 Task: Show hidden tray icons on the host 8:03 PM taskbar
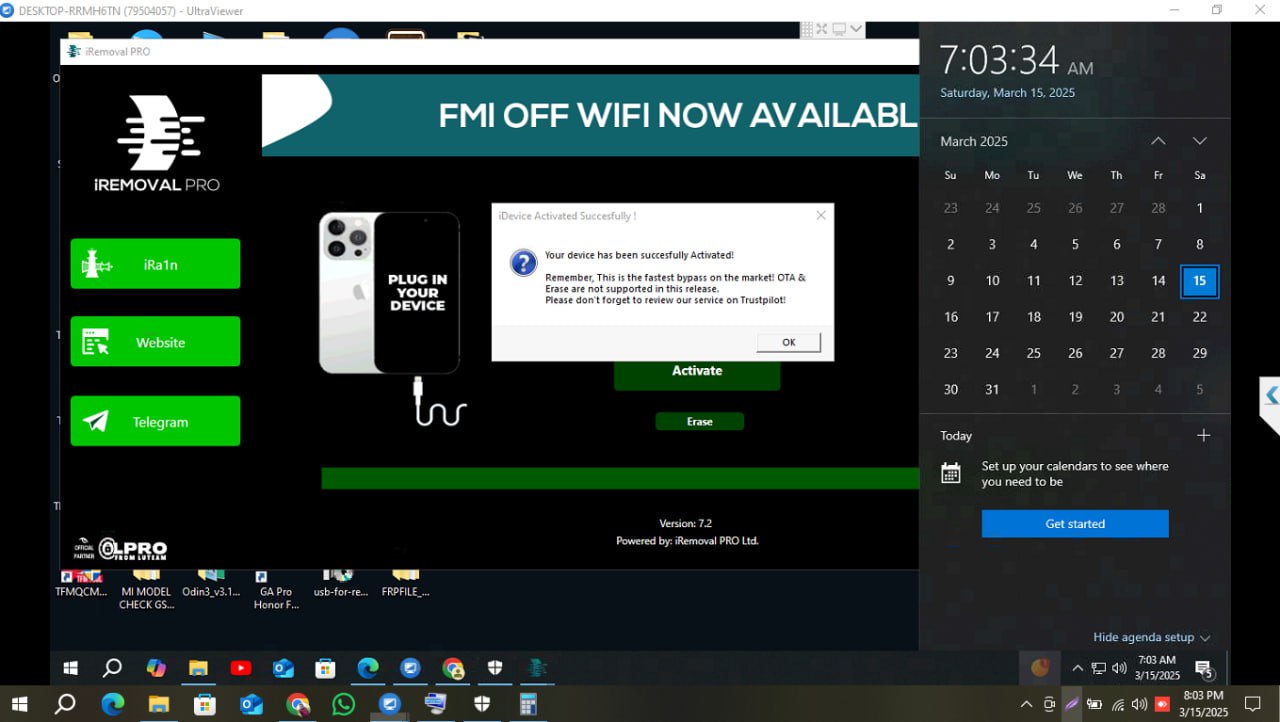tap(1026, 704)
